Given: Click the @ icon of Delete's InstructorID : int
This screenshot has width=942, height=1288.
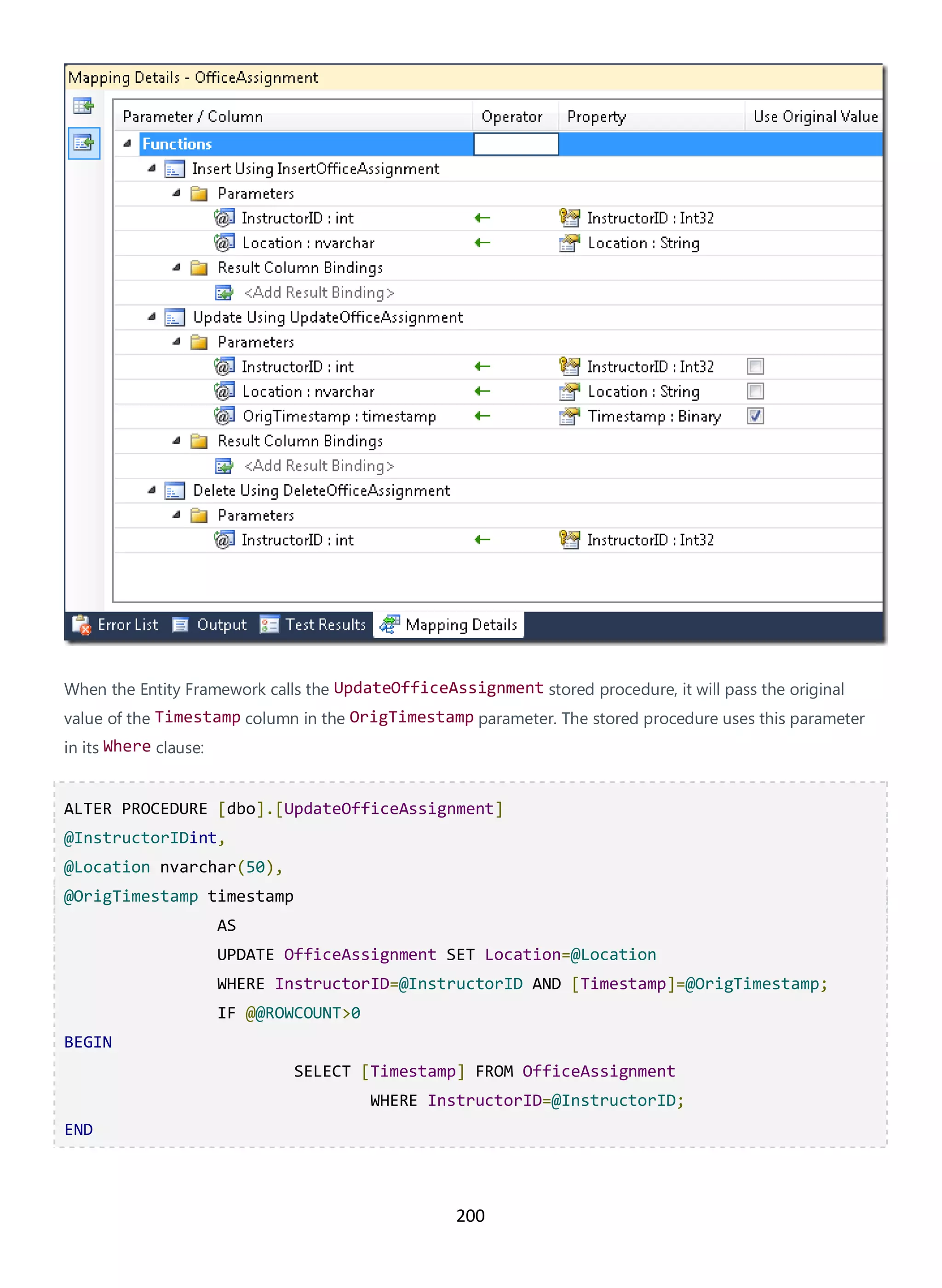Looking at the screenshot, I should (x=224, y=540).
